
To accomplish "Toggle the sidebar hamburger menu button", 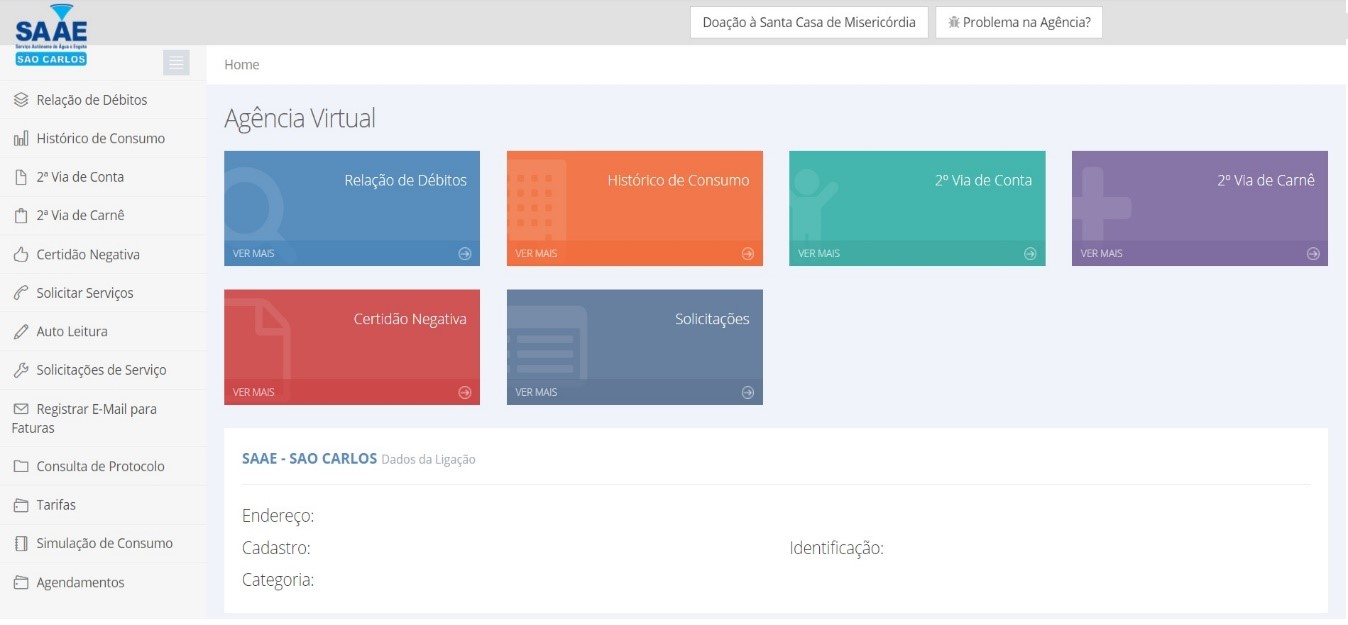I will pyautogui.click(x=176, y=62).
